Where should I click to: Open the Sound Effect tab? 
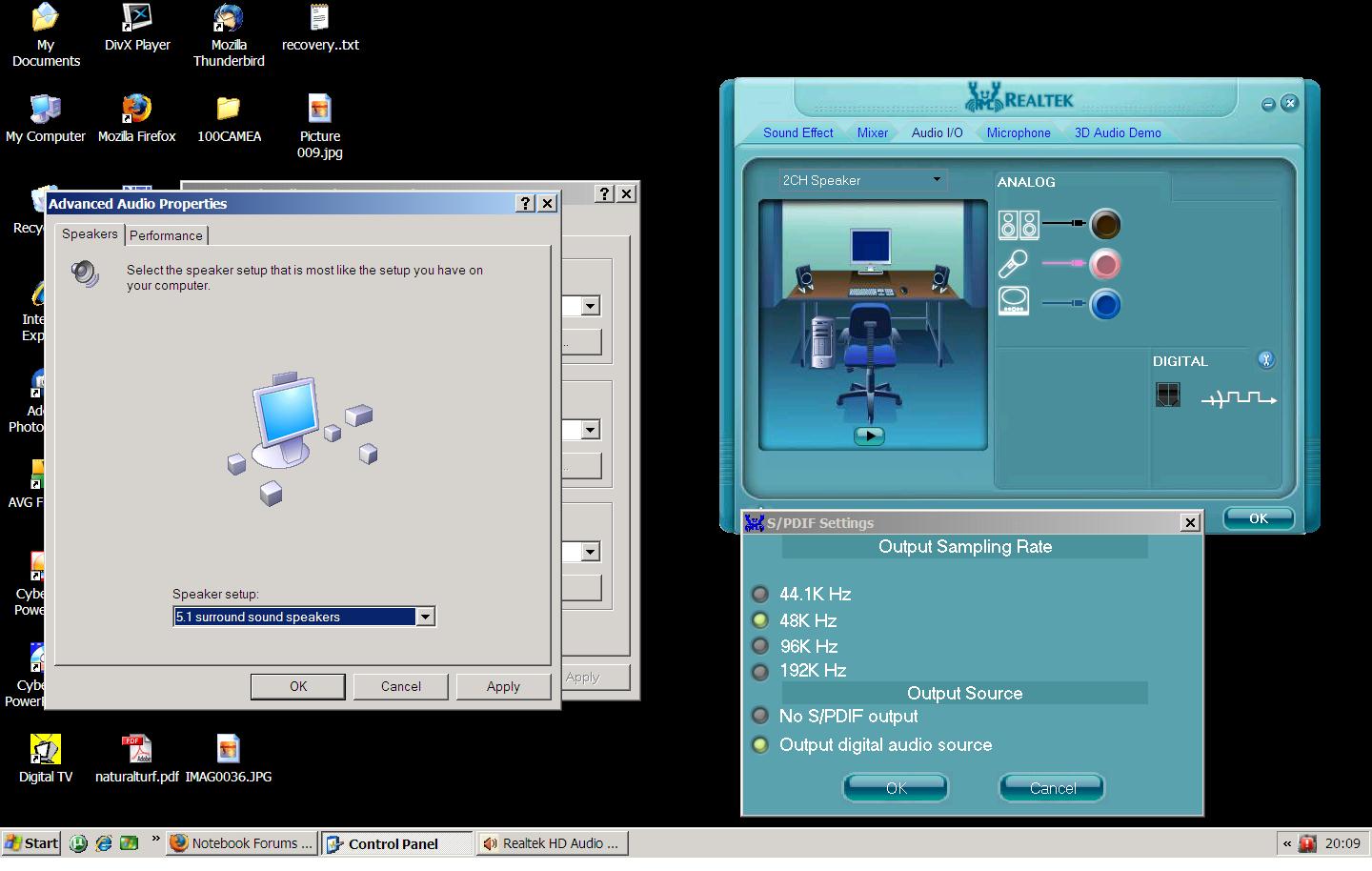(797, 132)
